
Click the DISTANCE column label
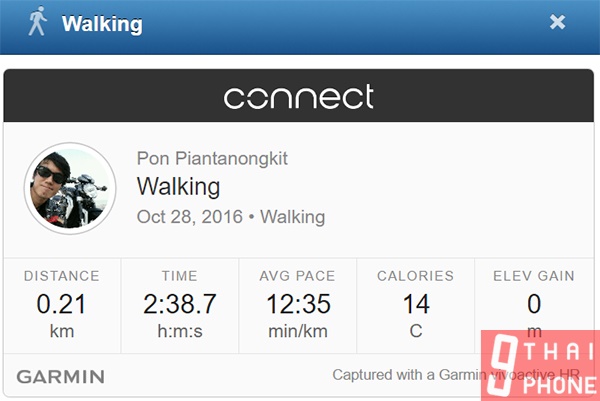pyautogui.click(x=62, y=276)
